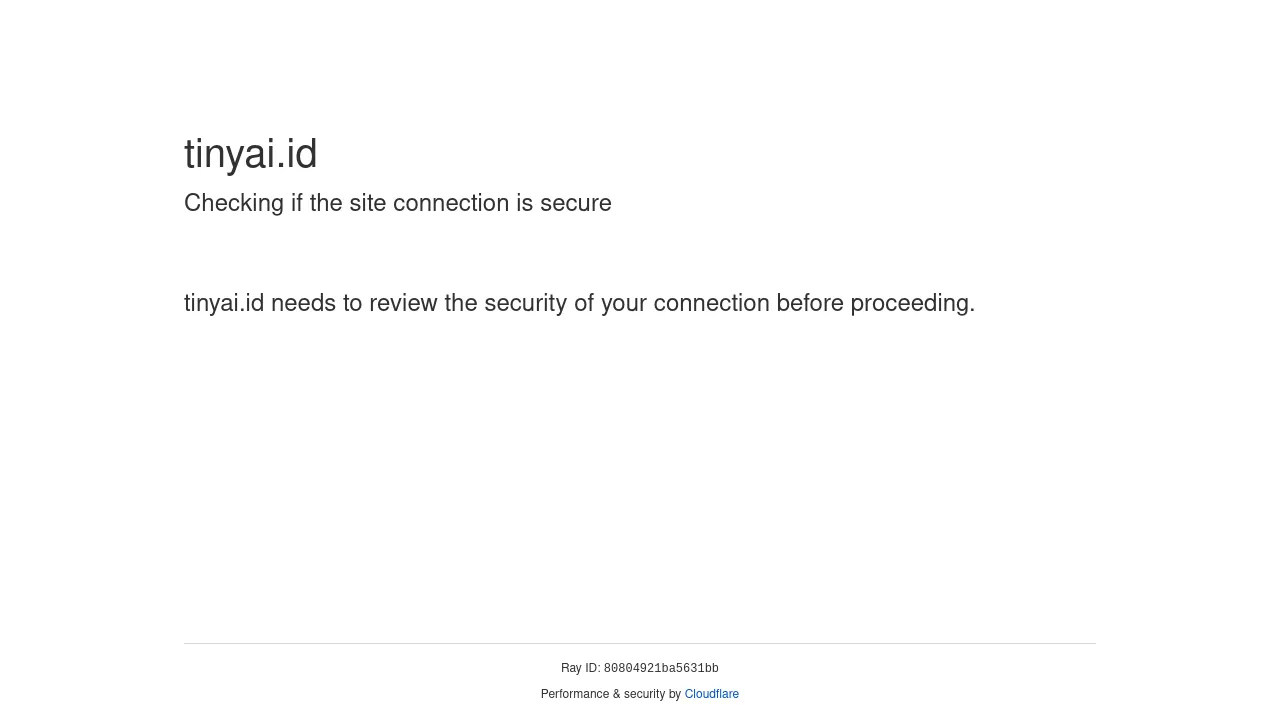Click 'connection' in the body paragraph
Viewport: 1280px width, 720px height.
click(x=712, y=303)
